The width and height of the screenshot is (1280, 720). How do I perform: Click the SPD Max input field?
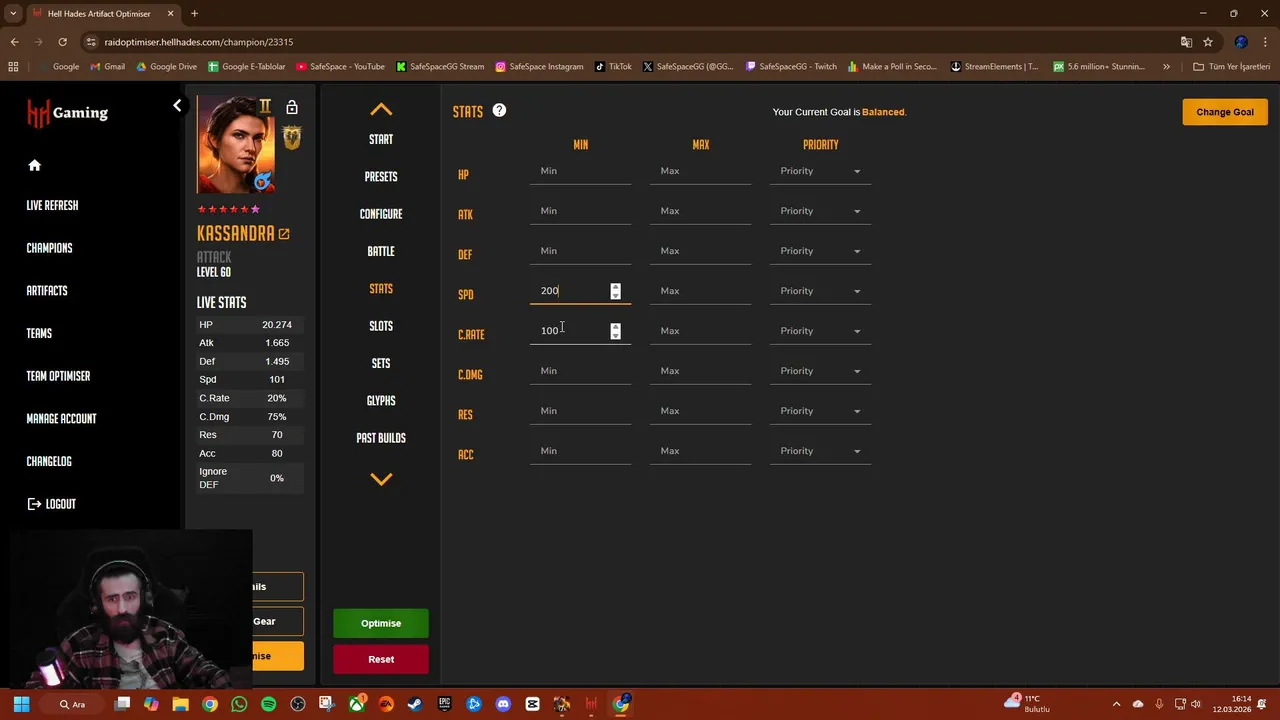click(x=700, y=291)
